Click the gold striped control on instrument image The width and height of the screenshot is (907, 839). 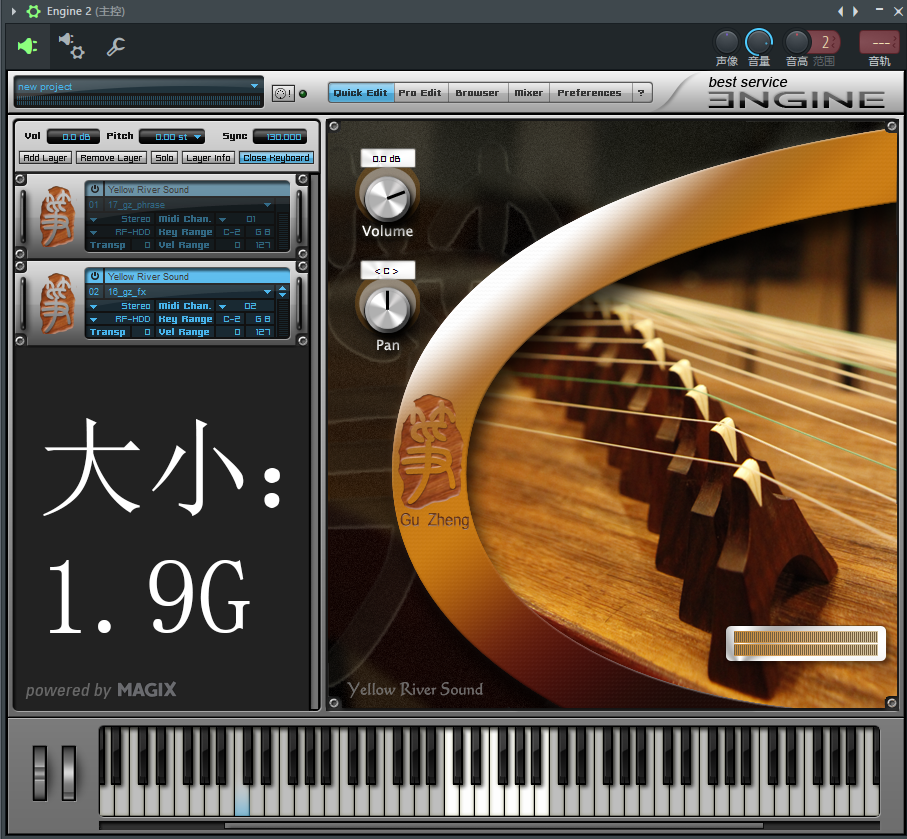(x=806, y=643)
